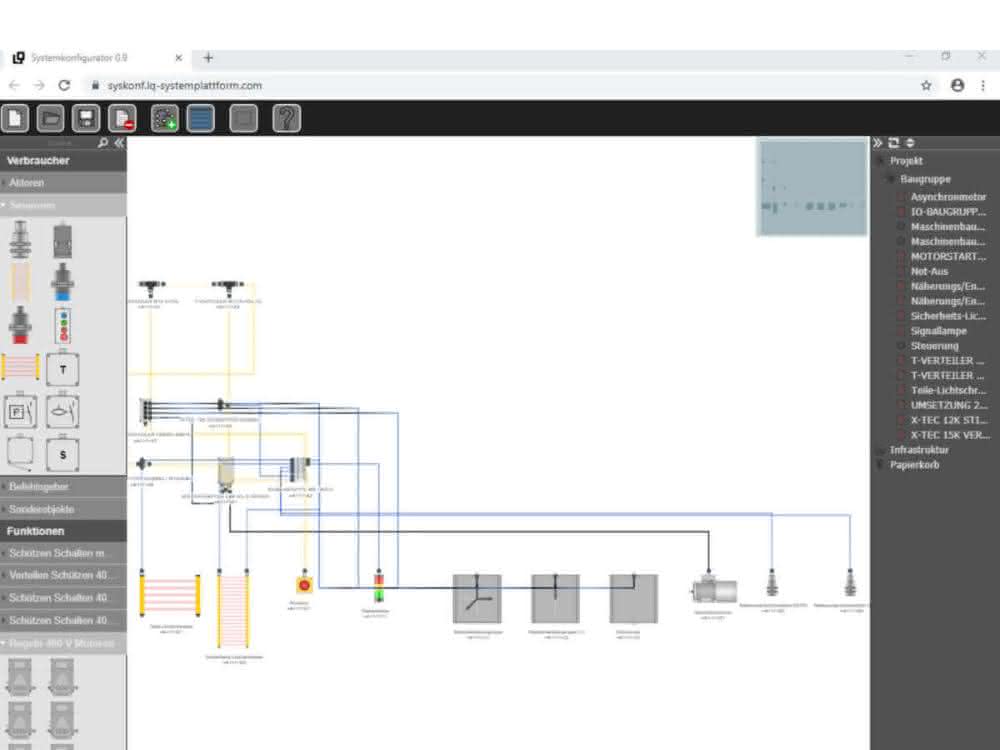Click the emergency stop button on canvas

[304, 584]
